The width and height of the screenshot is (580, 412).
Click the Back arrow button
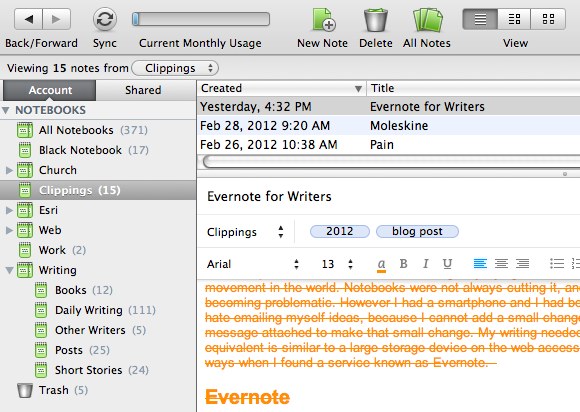28,19
